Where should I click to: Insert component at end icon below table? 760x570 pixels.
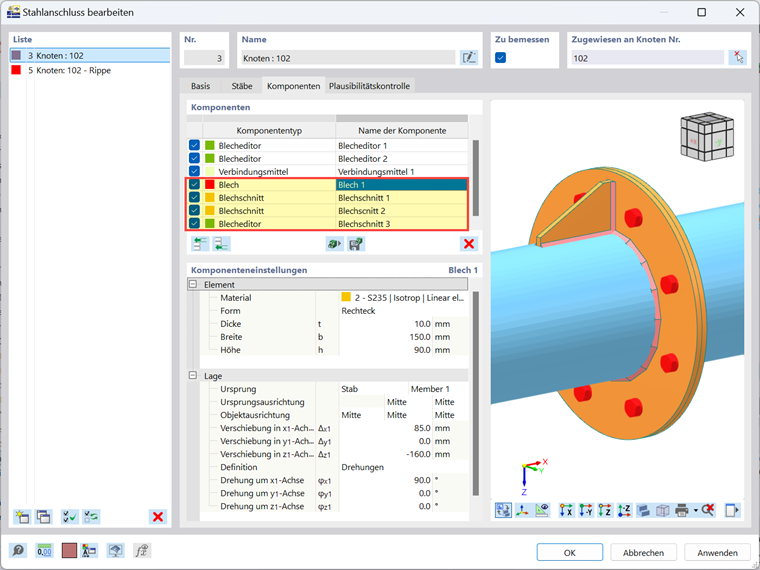point(222,243)
